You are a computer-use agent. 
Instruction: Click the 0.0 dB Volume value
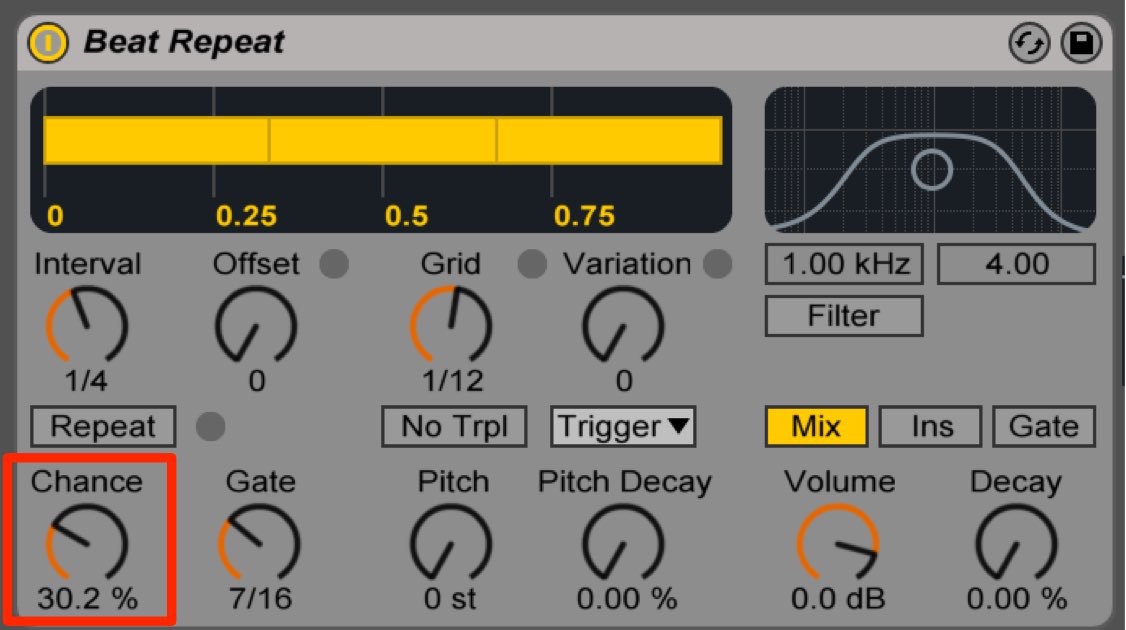tap(838, 598)
